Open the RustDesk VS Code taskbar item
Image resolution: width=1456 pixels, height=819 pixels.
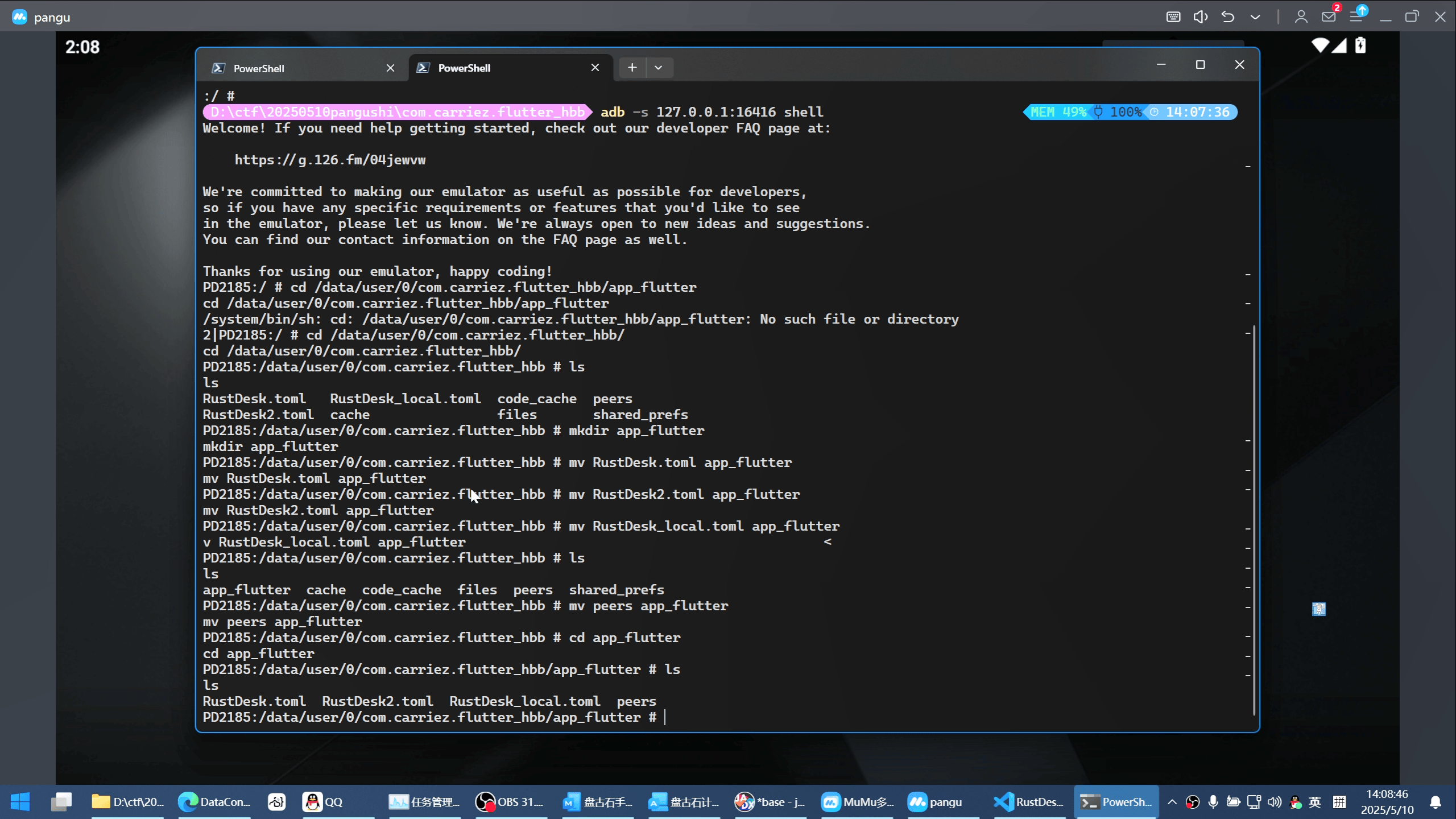tap(1028, 802)
